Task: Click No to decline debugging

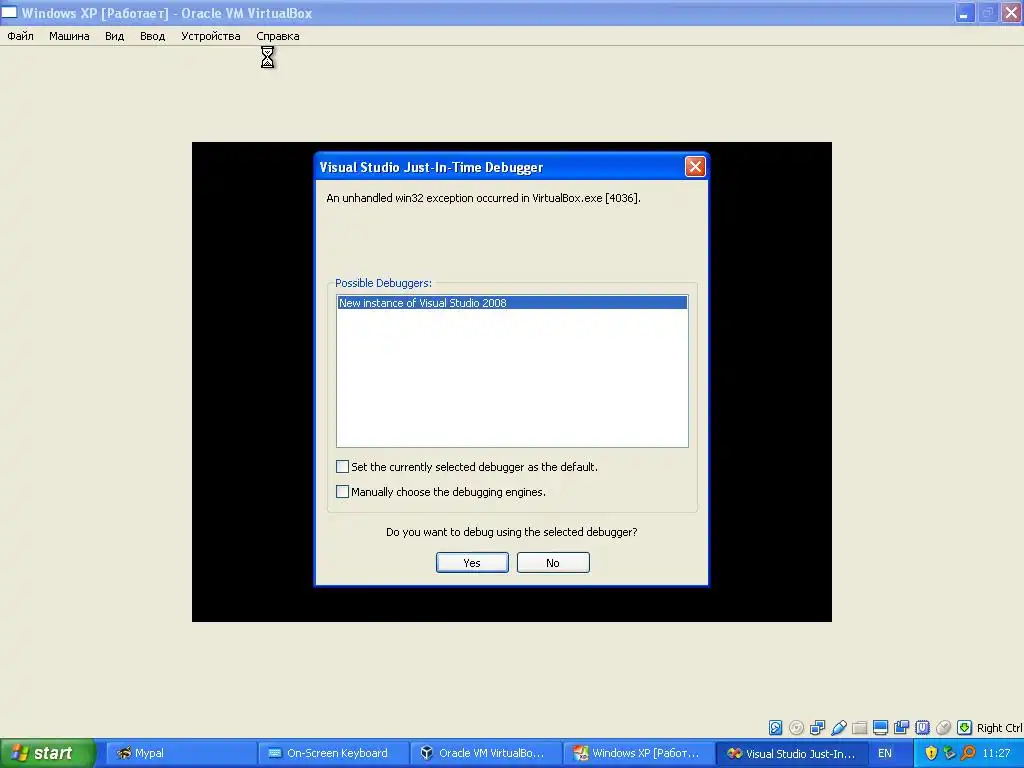Action: pyautogui.click(x=553, y=562)
